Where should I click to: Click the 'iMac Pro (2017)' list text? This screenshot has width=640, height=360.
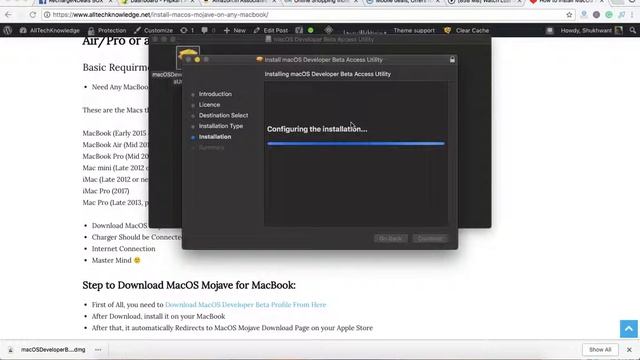pyautogui.click(x=106, y=191)
